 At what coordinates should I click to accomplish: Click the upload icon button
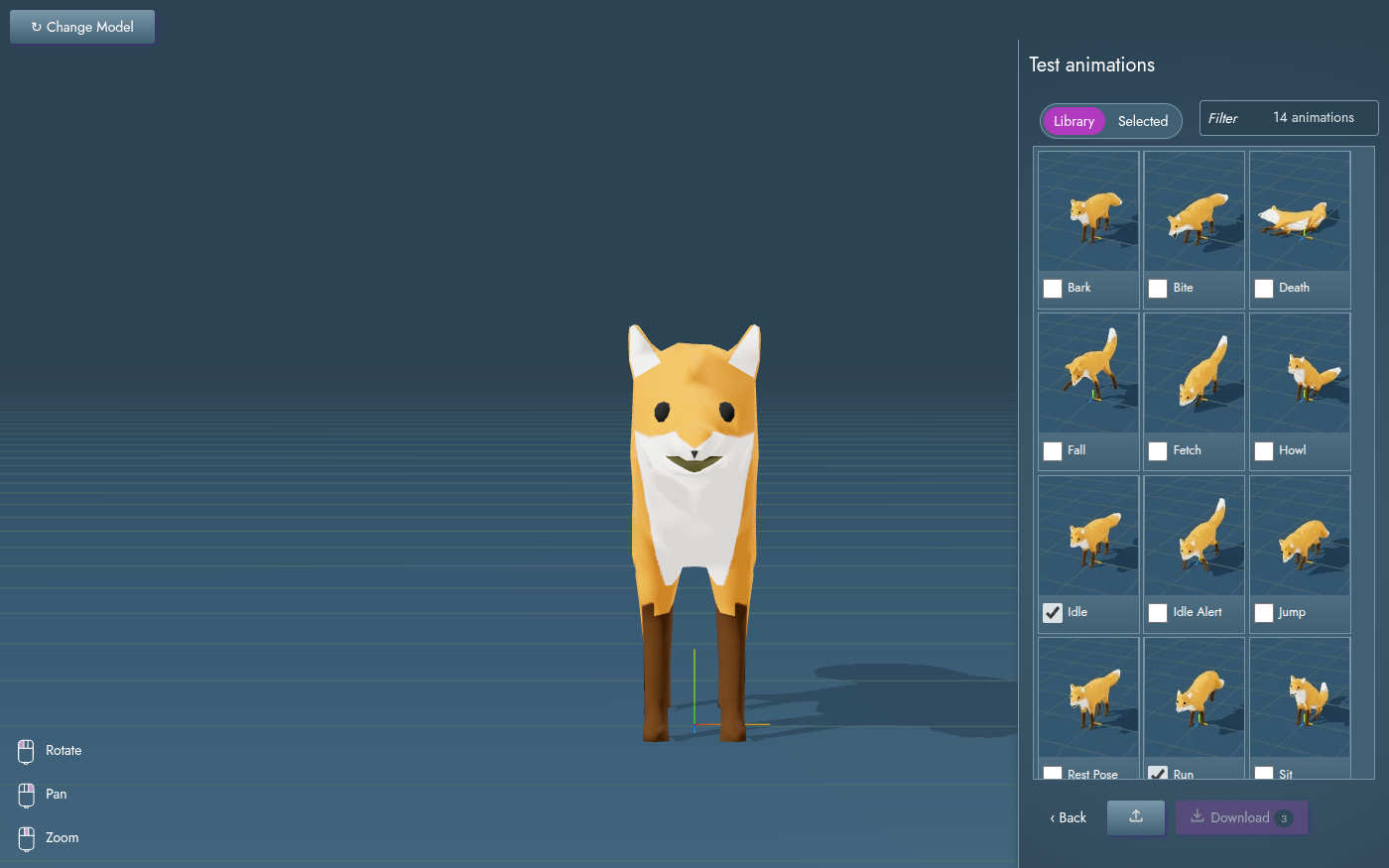pyautogui.click(x=1136, y=817)
